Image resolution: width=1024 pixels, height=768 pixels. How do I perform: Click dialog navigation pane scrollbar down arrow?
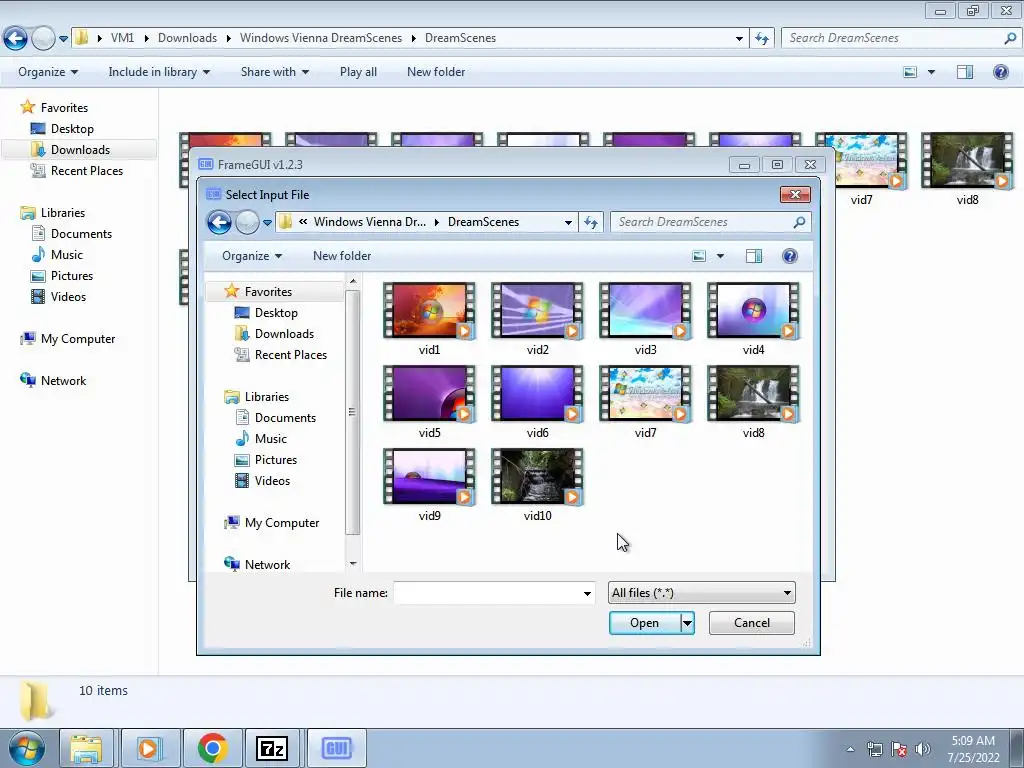[353, 564]
